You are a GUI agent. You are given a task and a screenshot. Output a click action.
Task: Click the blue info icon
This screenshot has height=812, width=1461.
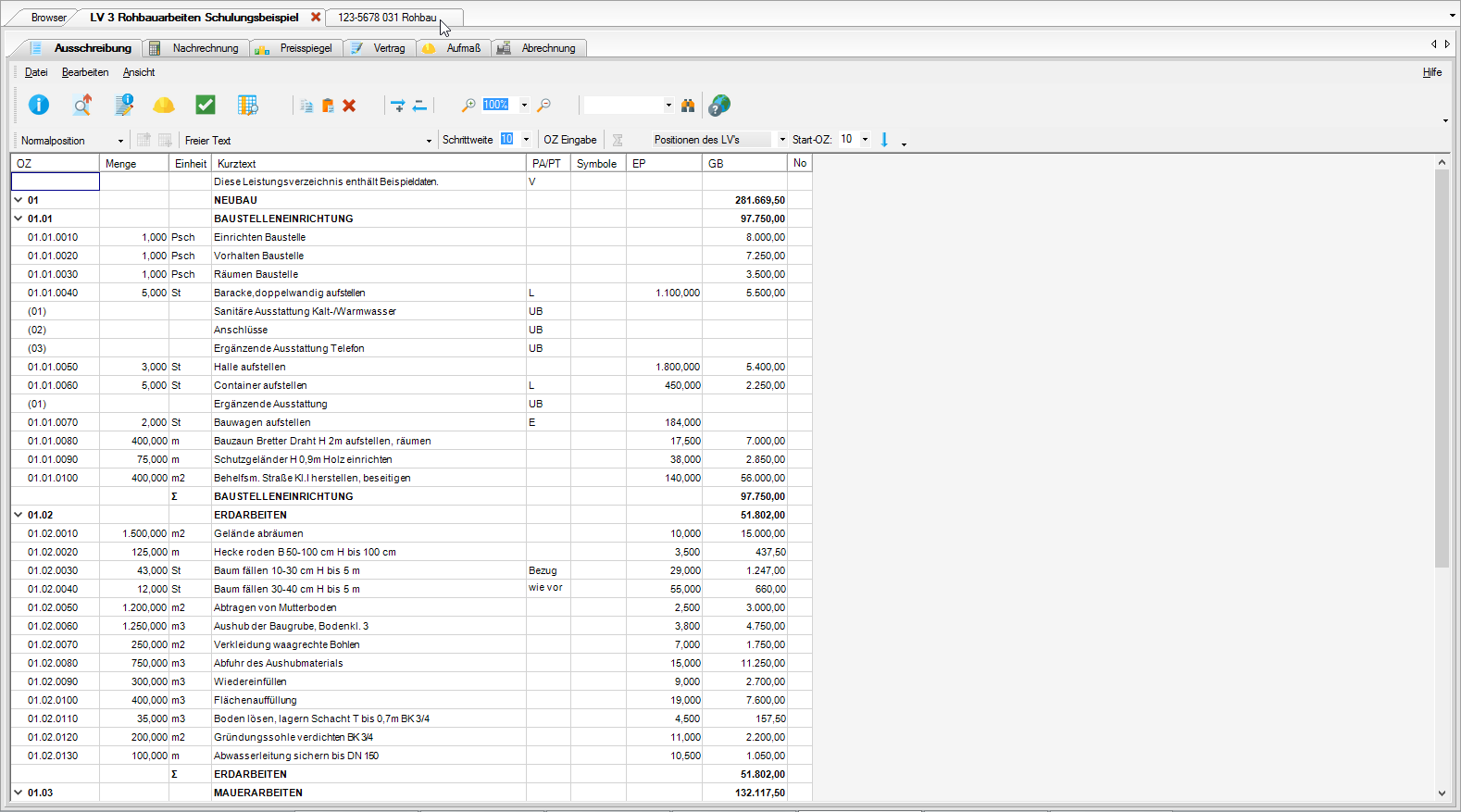(x=39, y=106)
